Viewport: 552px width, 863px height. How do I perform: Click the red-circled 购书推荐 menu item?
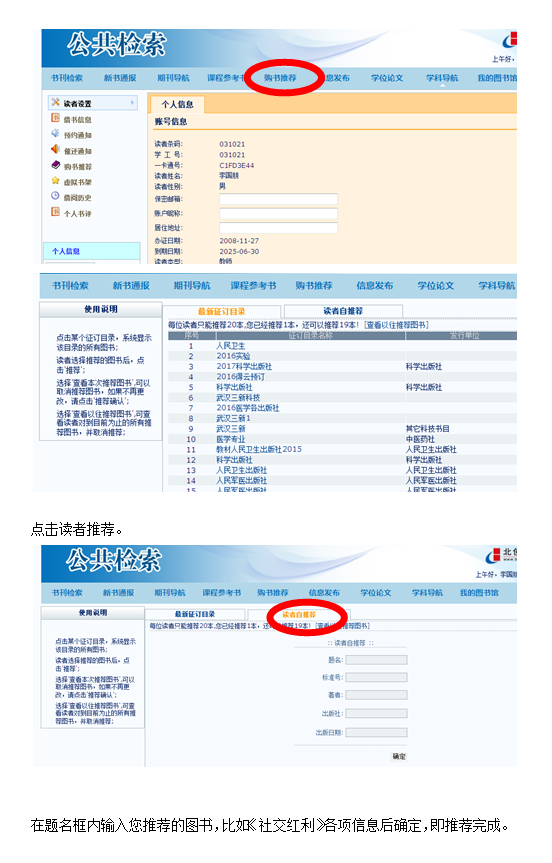[280, 78]
